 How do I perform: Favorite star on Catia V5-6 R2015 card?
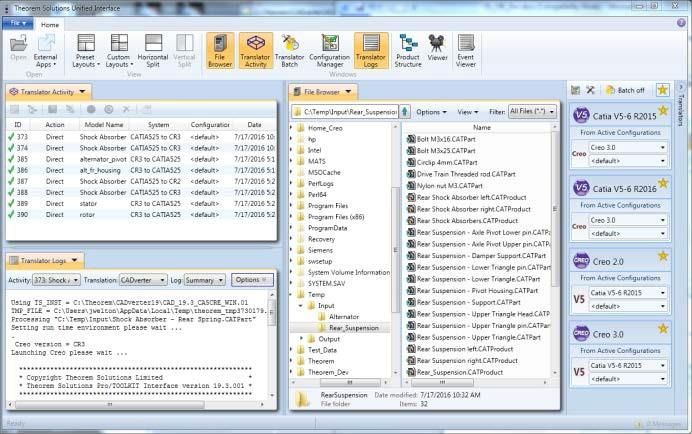(x=663, y=110)
